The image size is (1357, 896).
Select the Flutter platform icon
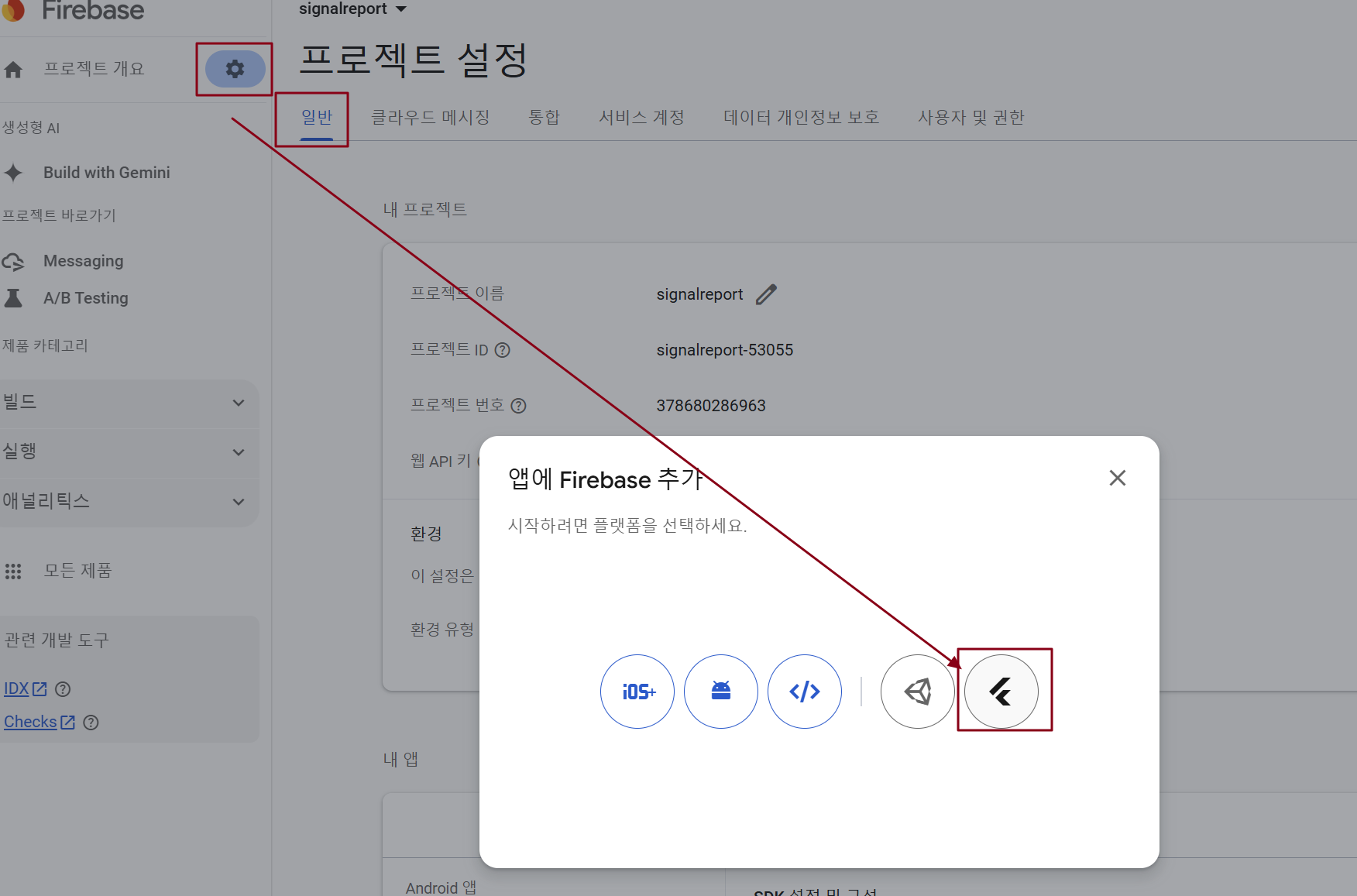point(1001,692)
